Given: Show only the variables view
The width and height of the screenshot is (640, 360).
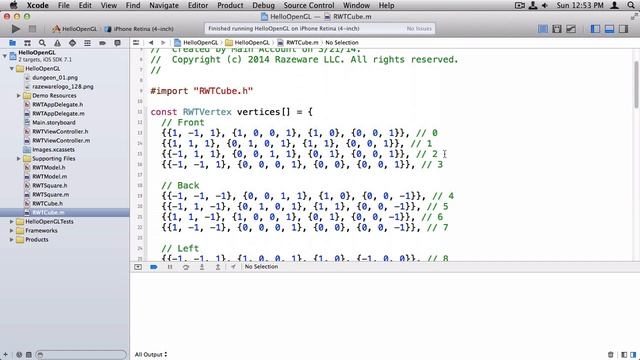Looking at the screenshot, I should tap(624, 355).
